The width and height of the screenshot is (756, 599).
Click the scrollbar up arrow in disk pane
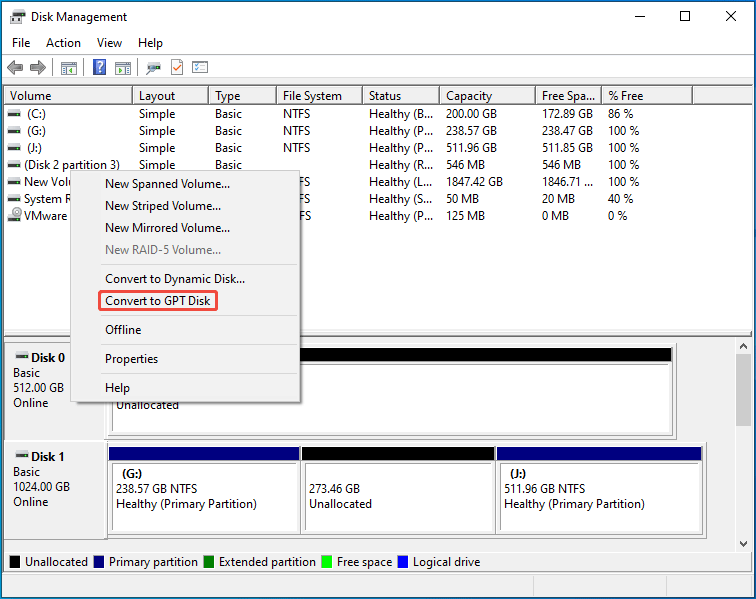pos(743,346)
